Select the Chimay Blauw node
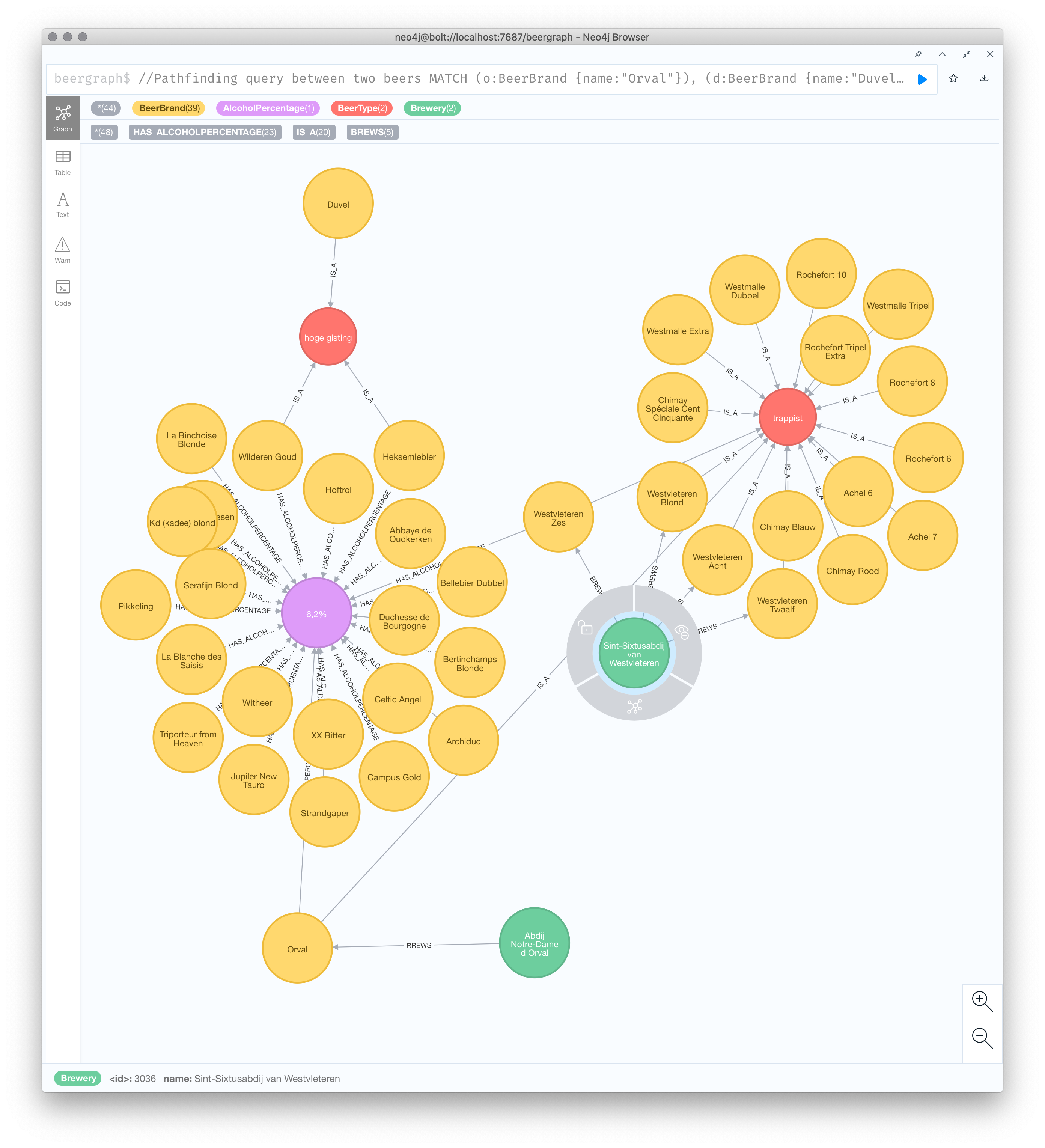Image resolution: width=1045 pixels, height=1148 pixels. pyautogui.click(x=787, y=527)
